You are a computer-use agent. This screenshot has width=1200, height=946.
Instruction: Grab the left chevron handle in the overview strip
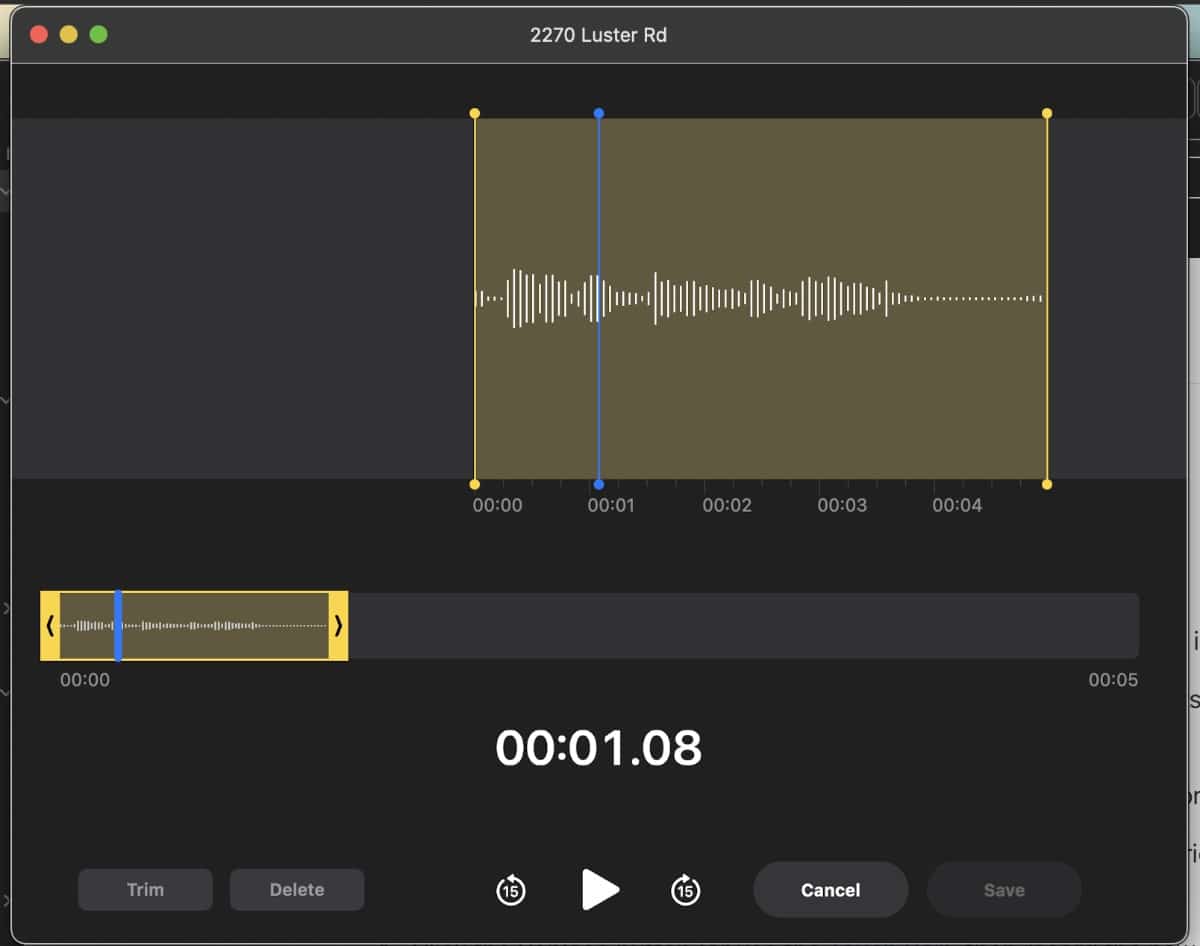click(x=50, y=626)
